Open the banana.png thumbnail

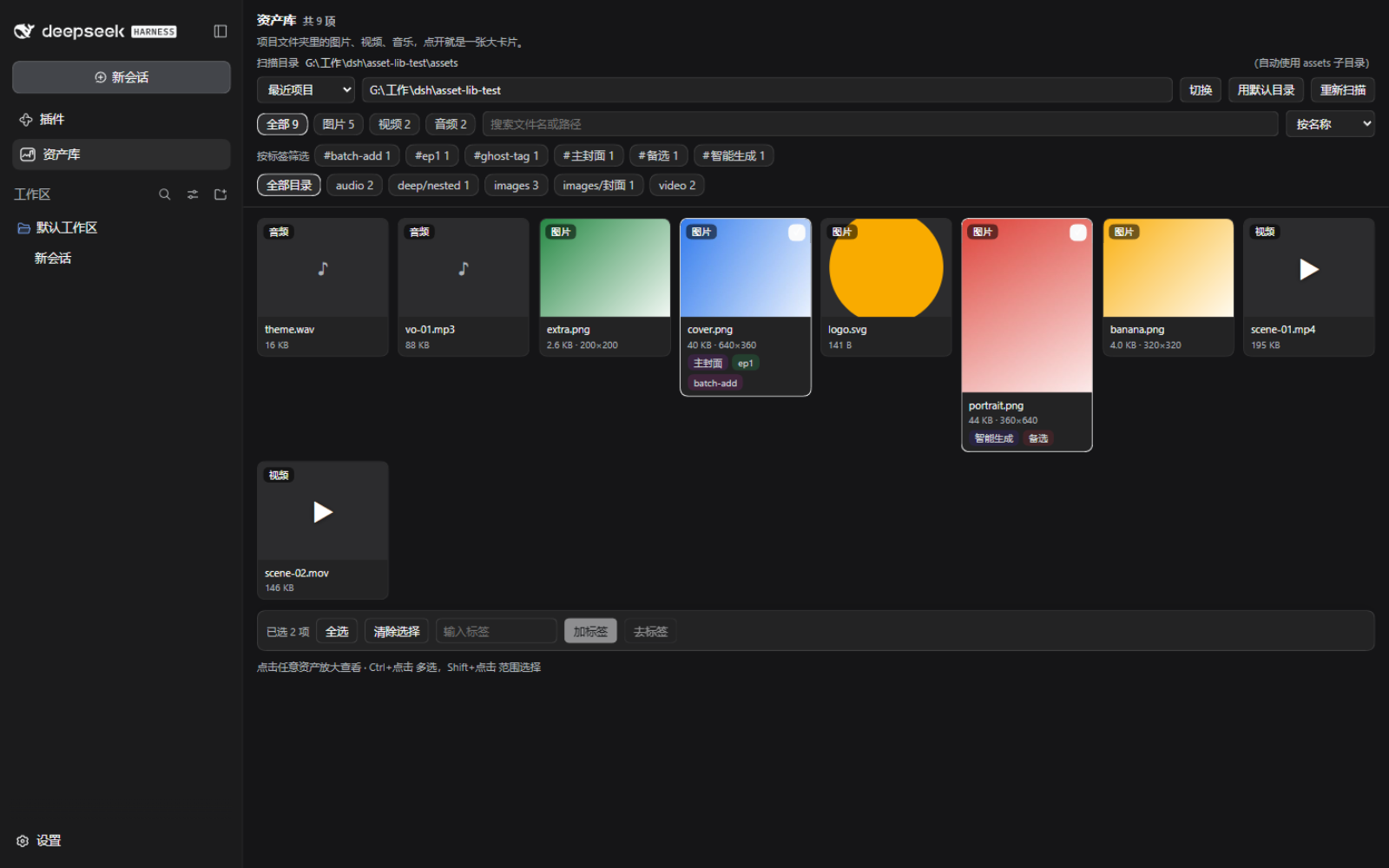(1168, 268)
